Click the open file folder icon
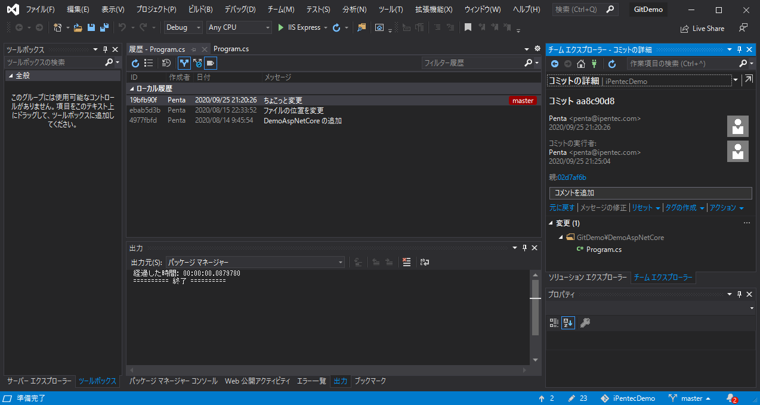The image size is (760, 405). pyautogui.click(x=78, y=28)
